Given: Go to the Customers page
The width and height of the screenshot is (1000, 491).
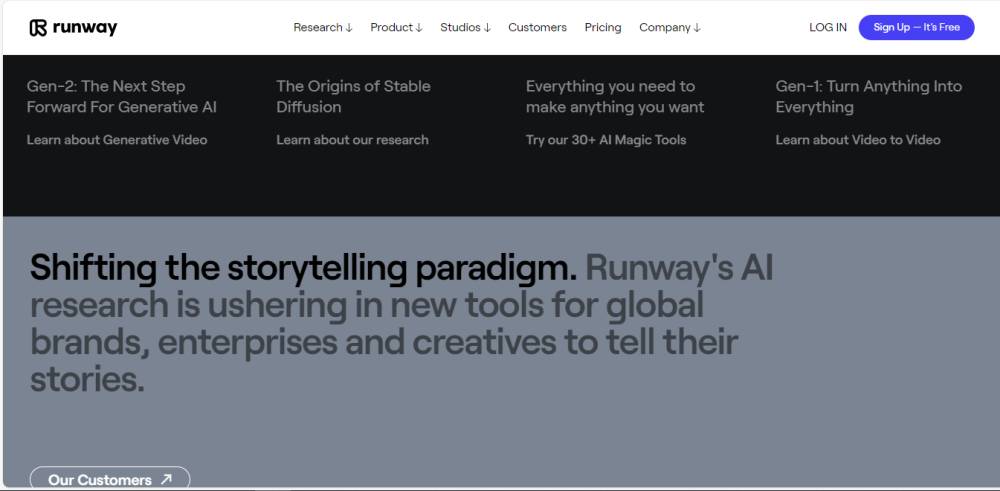Looking at the screenshot, I should pyautogui.click(x=538, y=27).
